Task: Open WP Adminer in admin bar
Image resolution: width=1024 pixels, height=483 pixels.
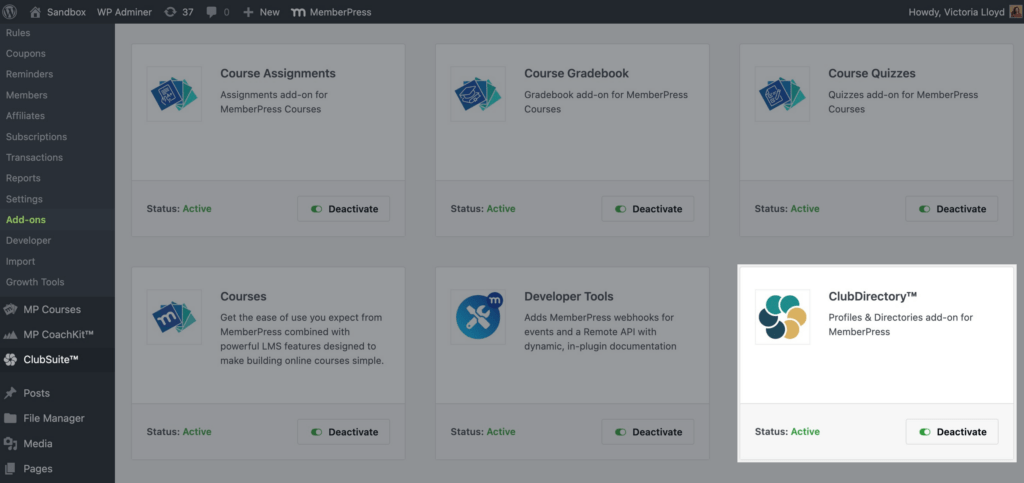Action: click(125, 12)
